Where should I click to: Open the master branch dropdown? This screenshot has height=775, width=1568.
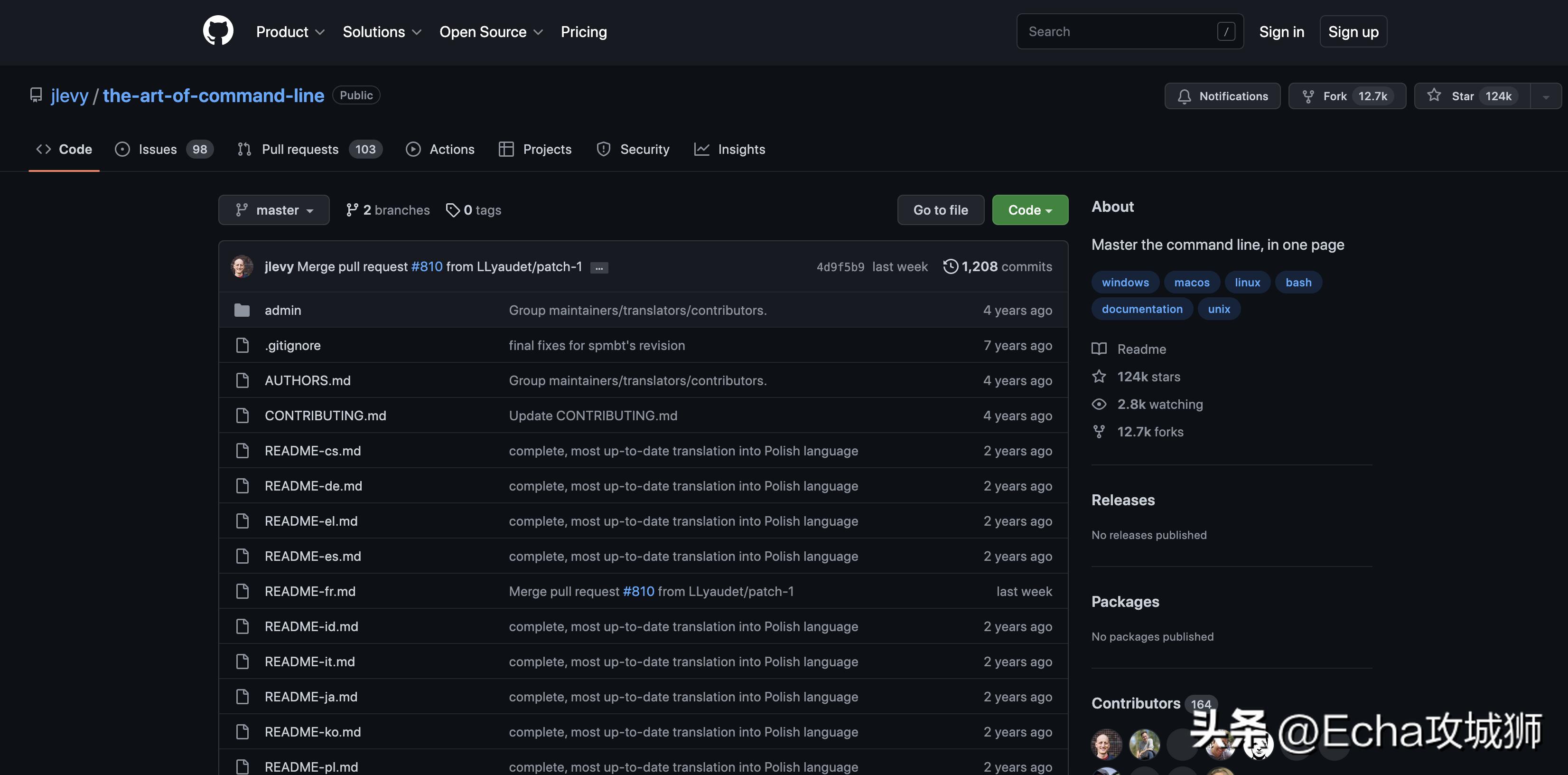pos(274,210)
